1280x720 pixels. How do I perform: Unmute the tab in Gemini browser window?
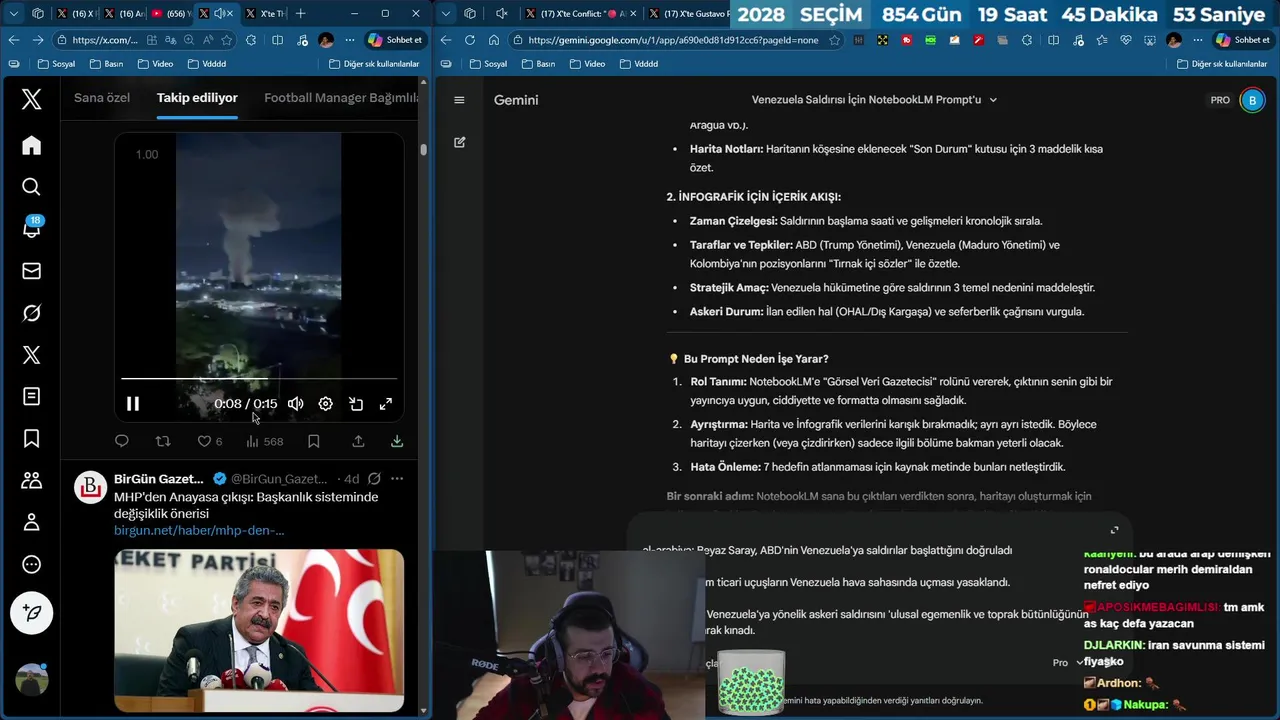[502, 13]
